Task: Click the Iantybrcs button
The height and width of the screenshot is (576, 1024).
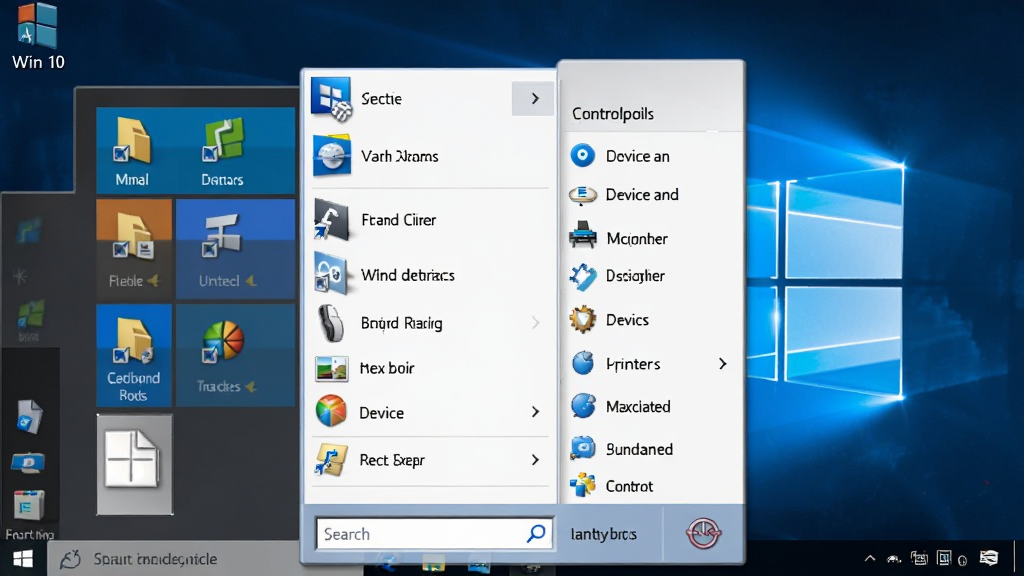Action: pos(603,534)
